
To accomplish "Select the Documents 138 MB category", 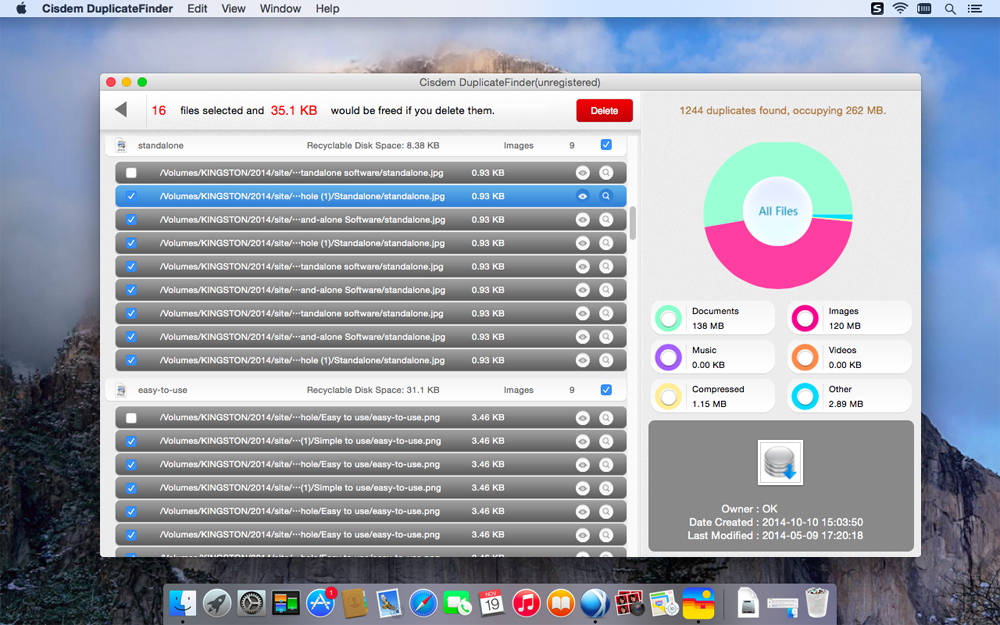I will 712,318.
